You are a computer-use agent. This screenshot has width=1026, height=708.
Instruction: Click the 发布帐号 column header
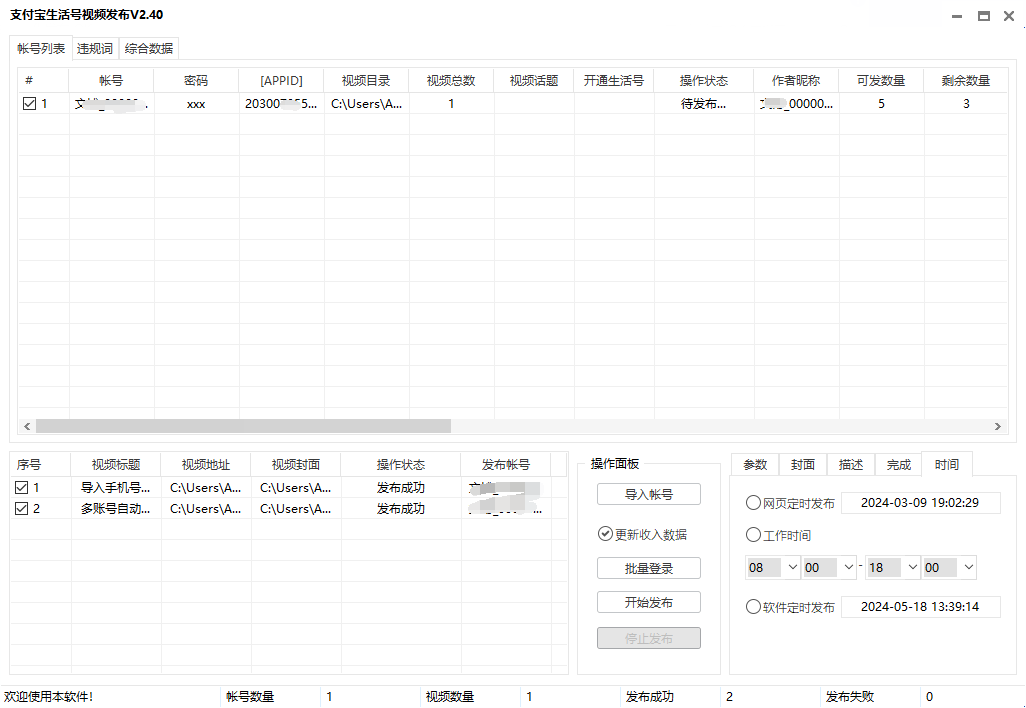[x=506, y=465]
